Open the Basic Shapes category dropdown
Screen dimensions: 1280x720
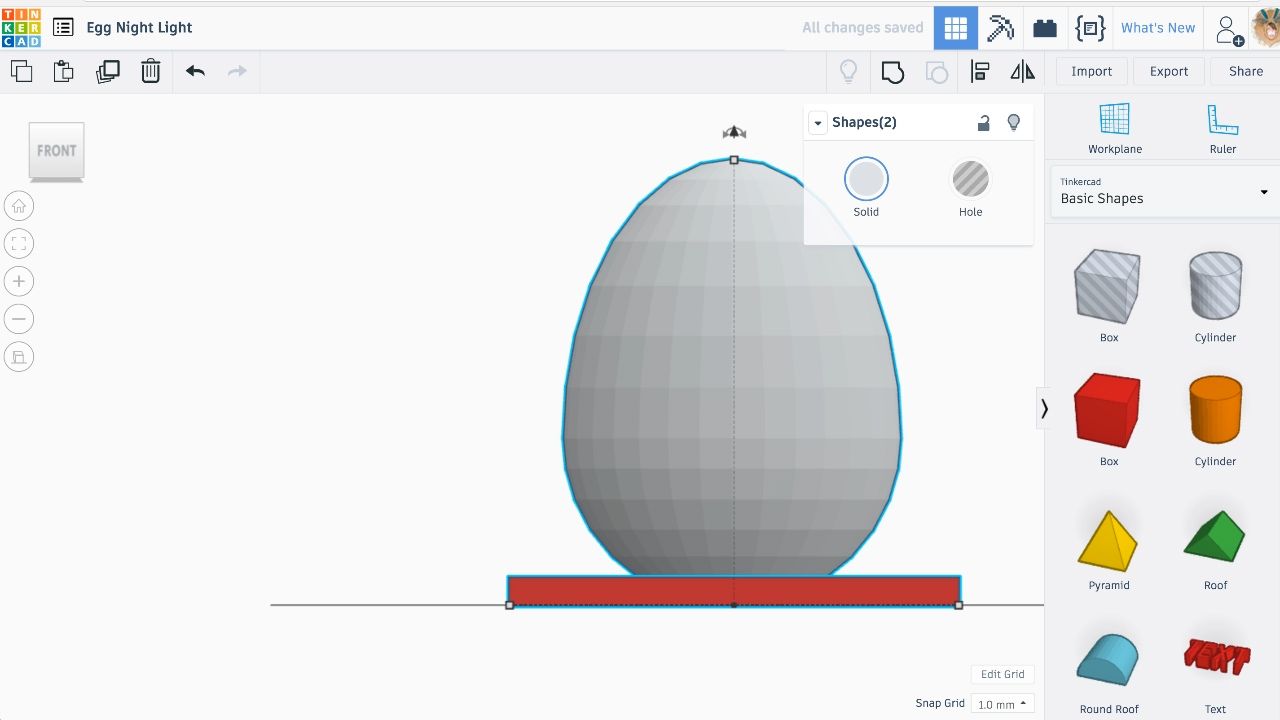coord(1163,190)
